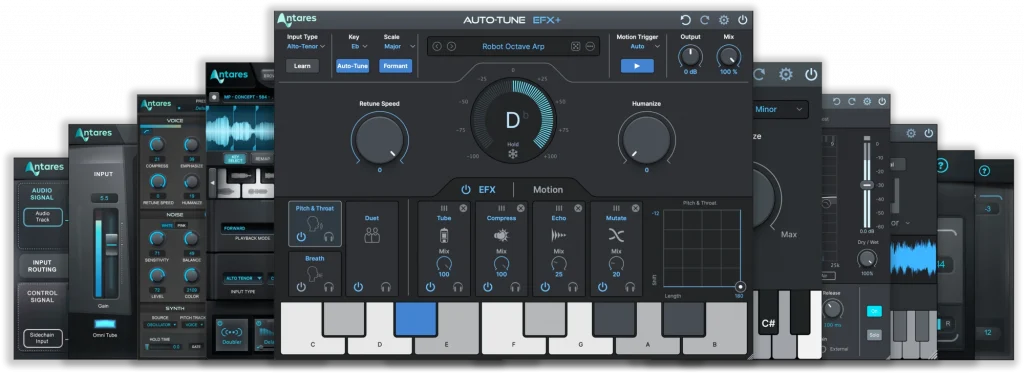This screenshot has width=1024, height=373.
Task: Toggle the Pitch & Throat power button
Action: coord(300,236)
